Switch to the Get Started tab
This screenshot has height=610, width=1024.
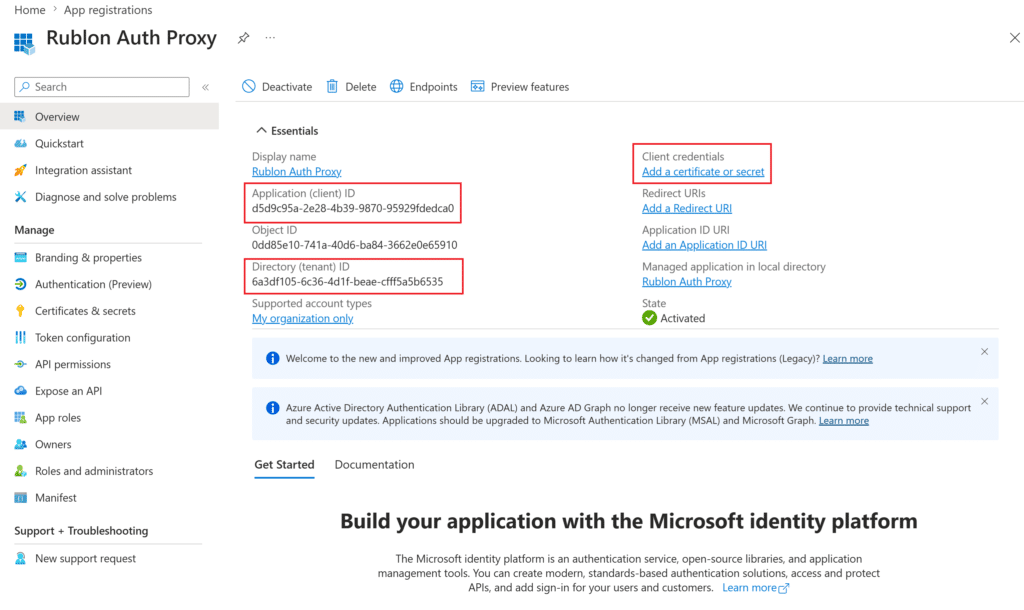tap(284, 464)
